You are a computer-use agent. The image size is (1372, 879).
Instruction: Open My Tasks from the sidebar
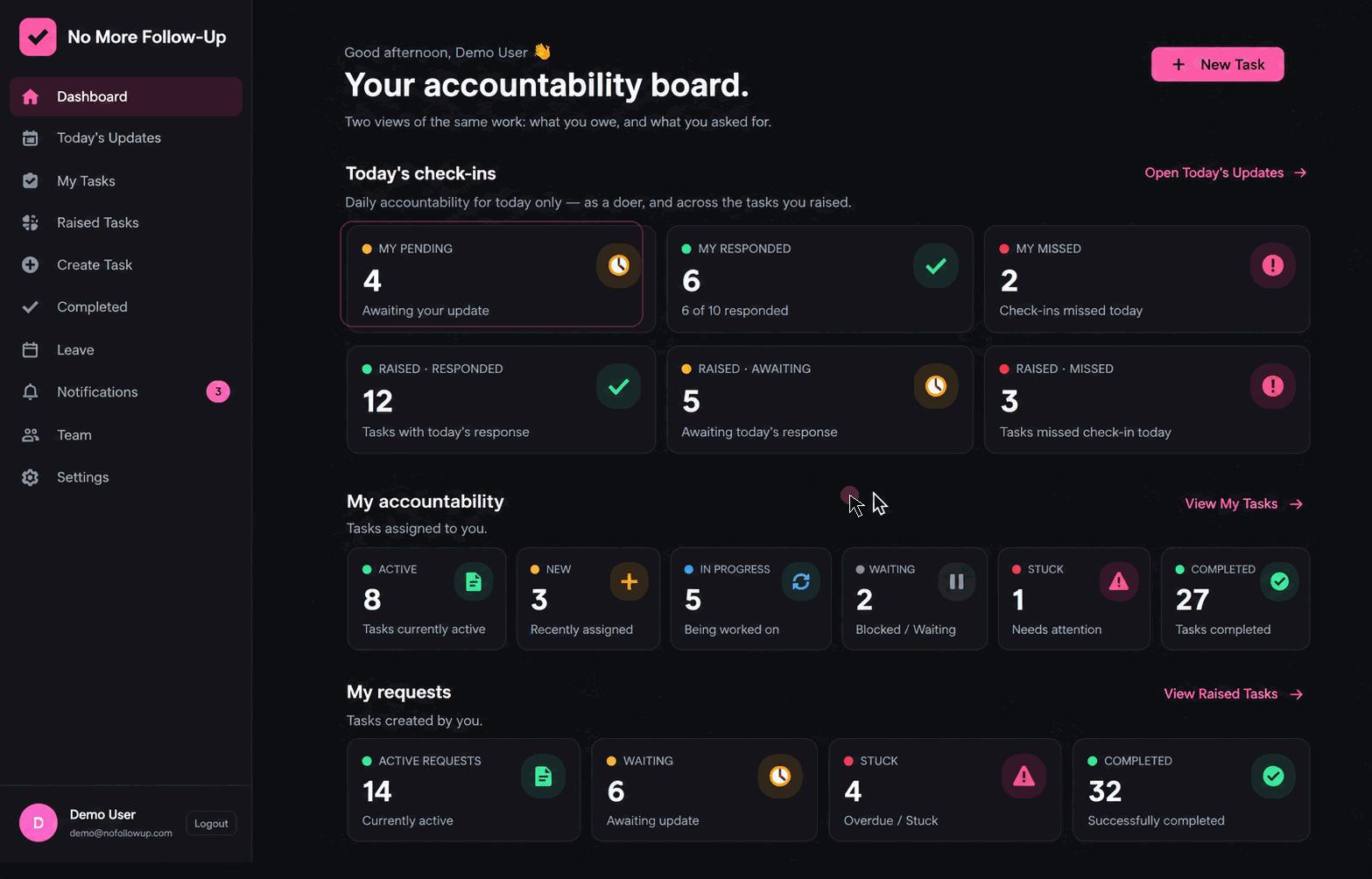tap(126, 181)
